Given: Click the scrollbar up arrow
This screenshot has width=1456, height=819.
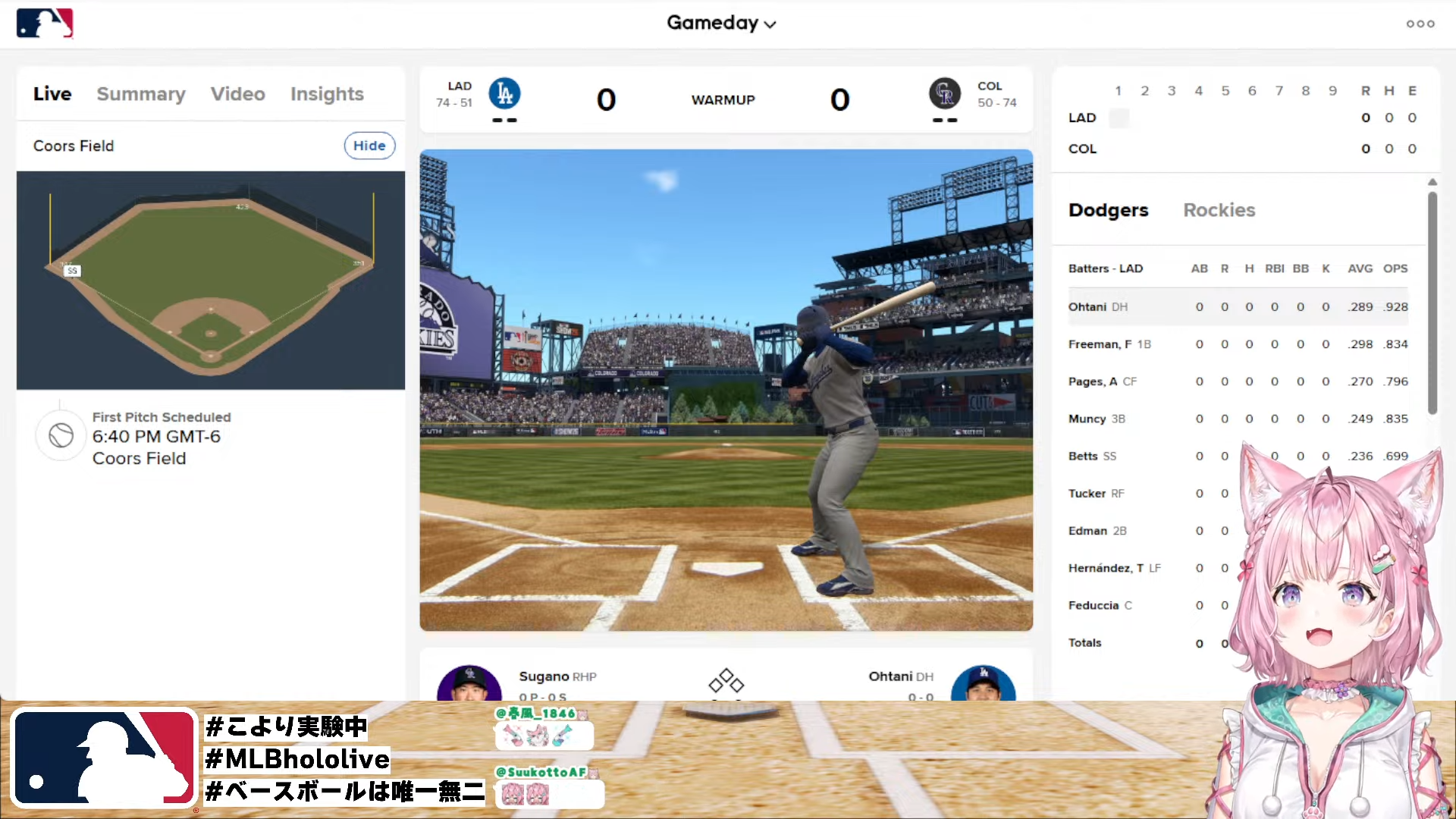Looking at the screenshot, I should [1432, 182].
